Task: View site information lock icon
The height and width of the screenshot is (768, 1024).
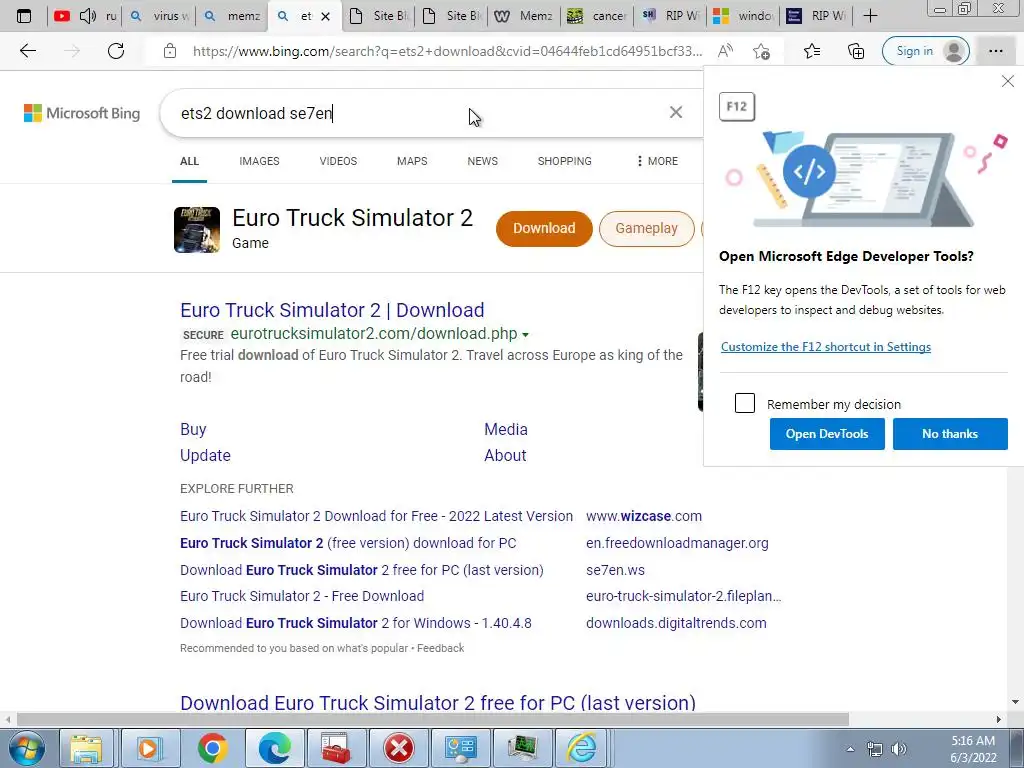Action: pos(170,51)
